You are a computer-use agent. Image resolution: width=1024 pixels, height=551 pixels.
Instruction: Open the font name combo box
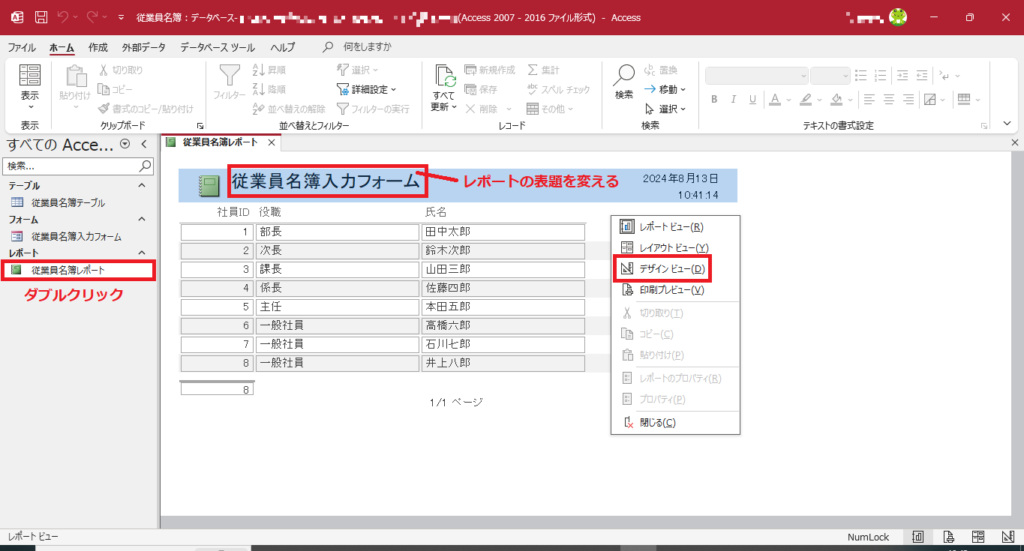pos(756,76)
